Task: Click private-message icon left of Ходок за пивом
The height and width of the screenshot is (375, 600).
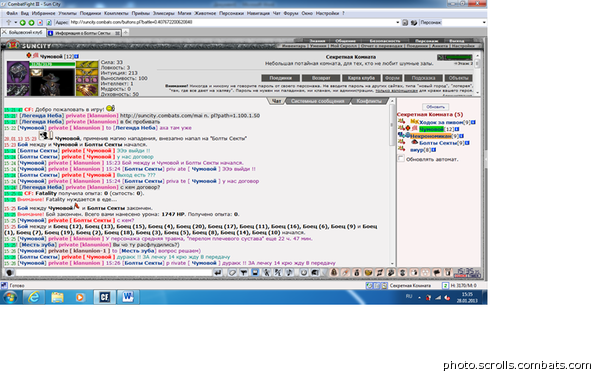Action: pyautogui.click(x=401, y=121)
